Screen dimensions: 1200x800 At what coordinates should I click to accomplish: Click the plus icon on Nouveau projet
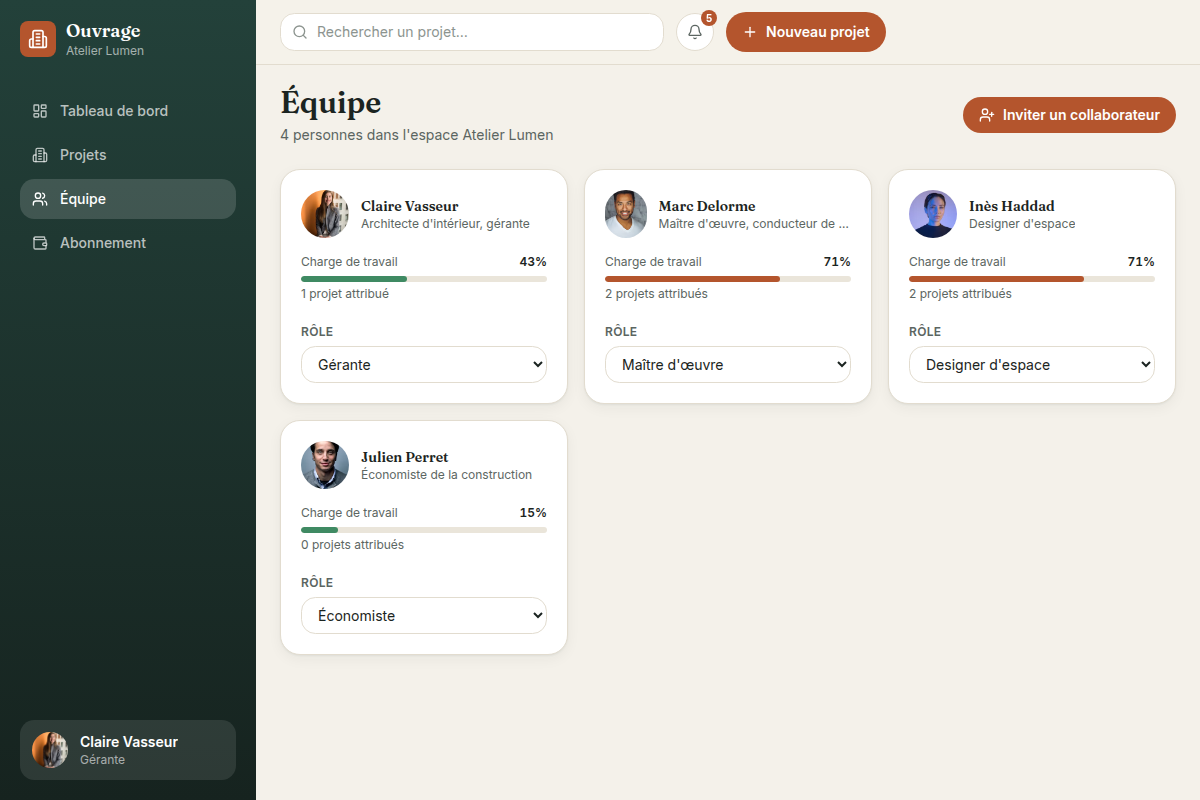750,32
